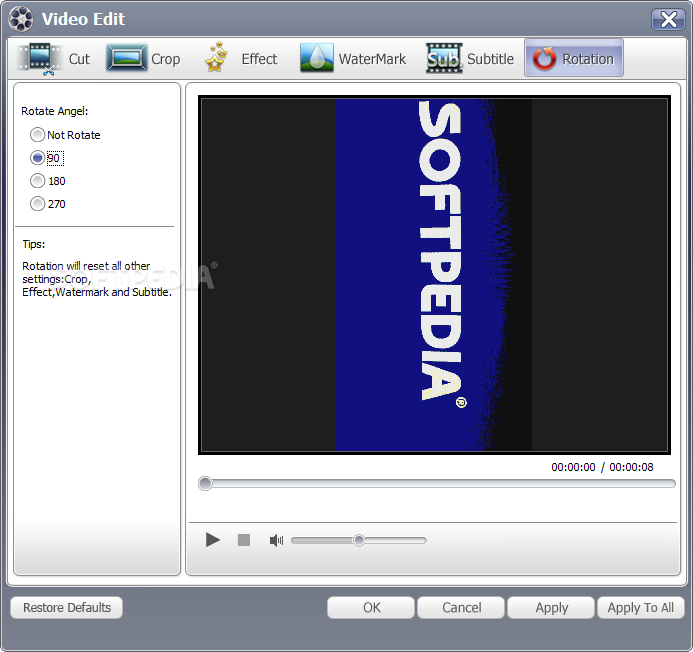Choose the 270 degree rotation option
The width and height of the screenshot is (693, 652).
[x=48, y=204]
